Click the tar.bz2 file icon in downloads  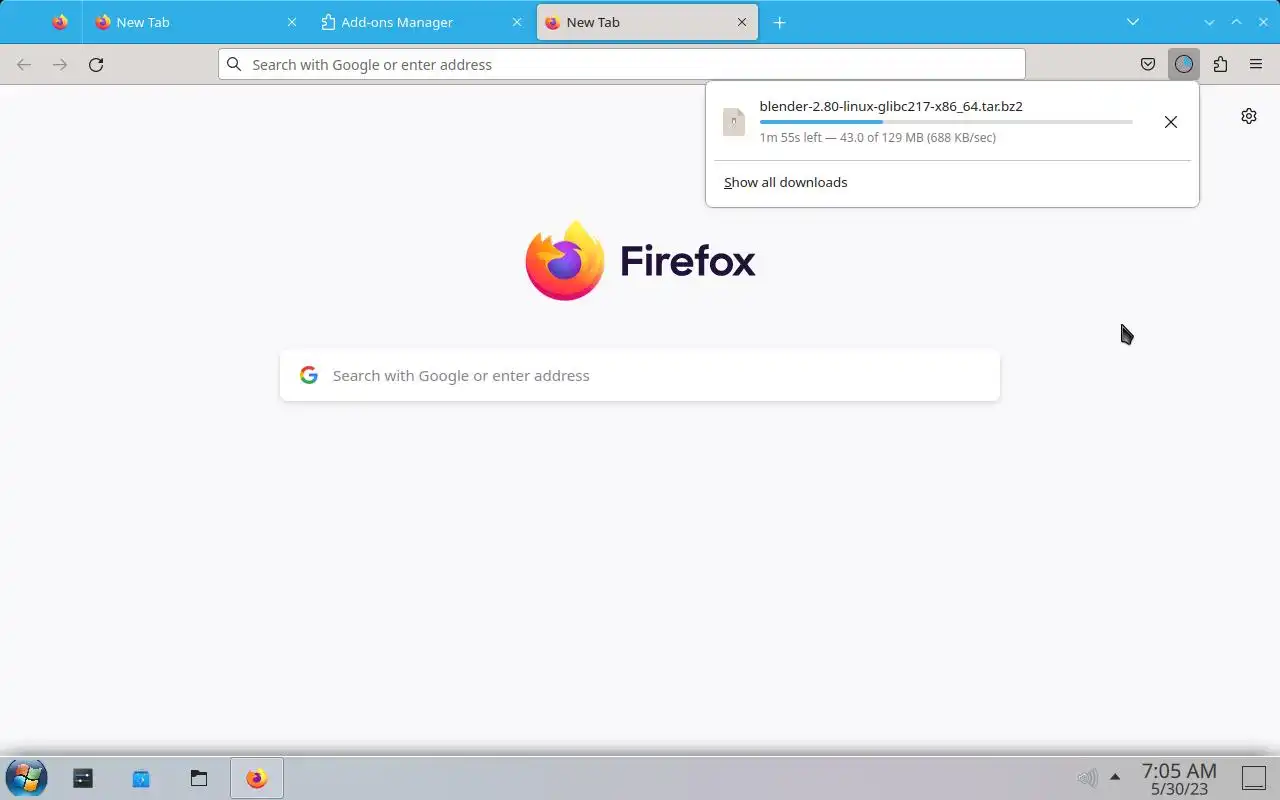pyautogui.click(x=734, y=122)
